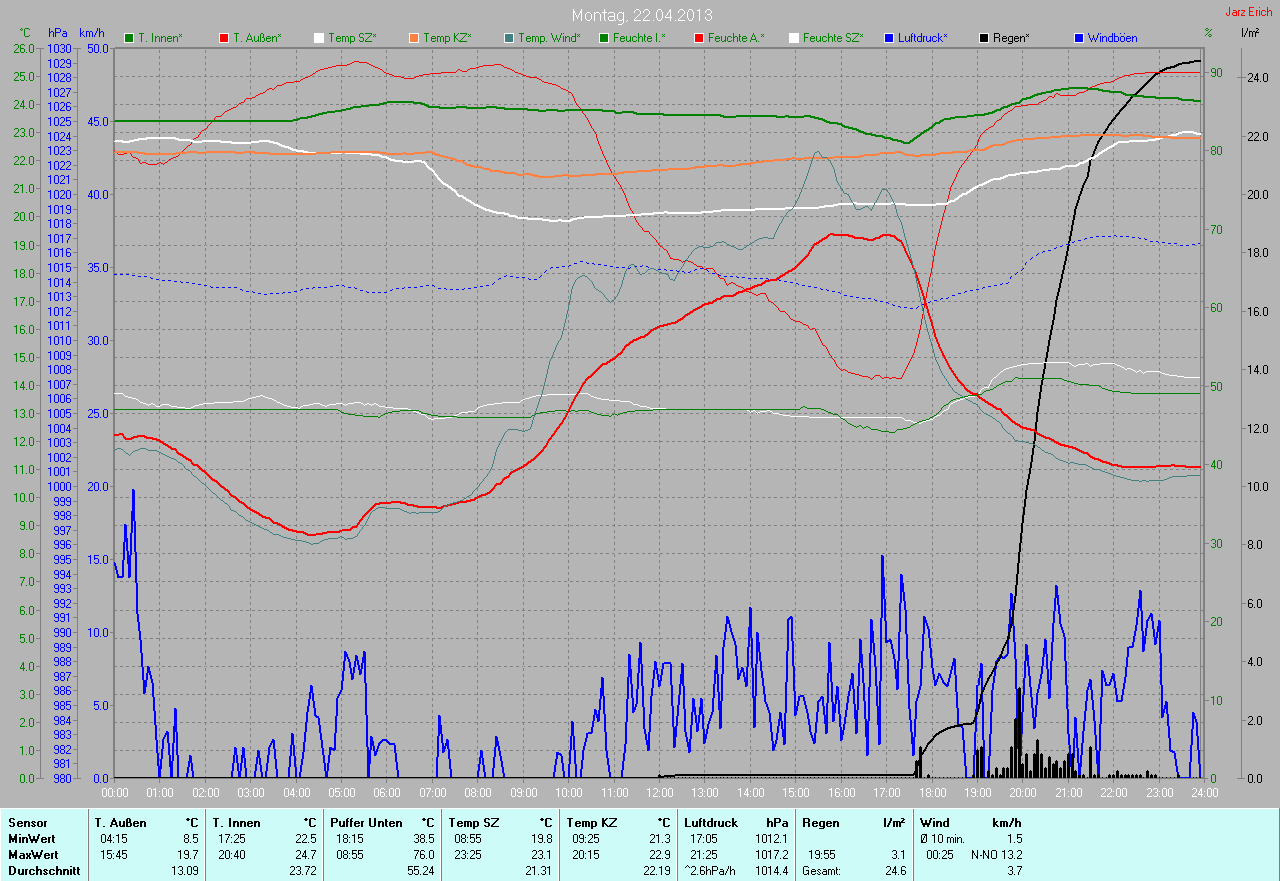
Task: Click the "Ø 10 min." wind label
Action: (942, 839)
